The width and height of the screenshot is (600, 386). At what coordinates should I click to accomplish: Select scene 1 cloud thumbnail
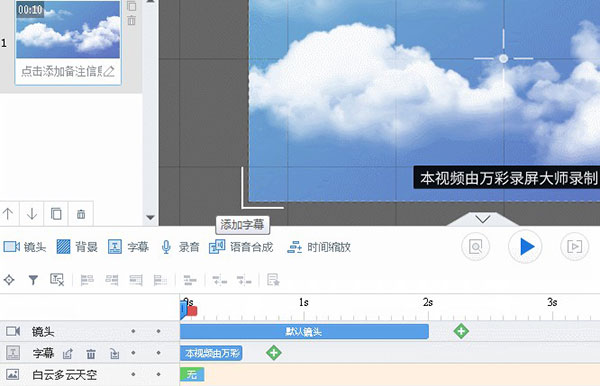tap(68, 29)
